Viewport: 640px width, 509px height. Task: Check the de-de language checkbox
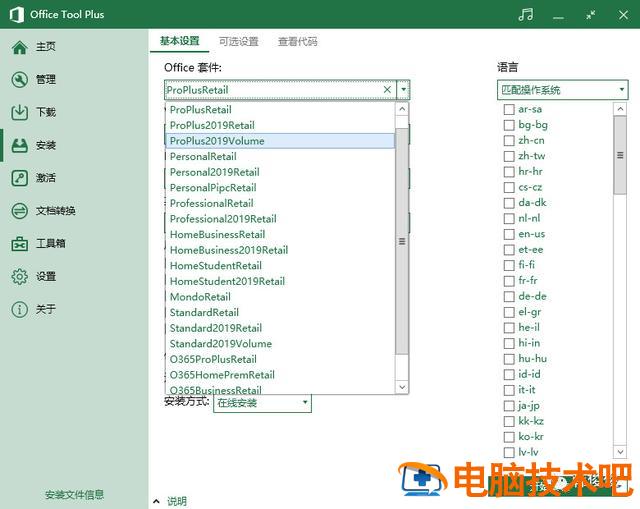click(509, 296)
